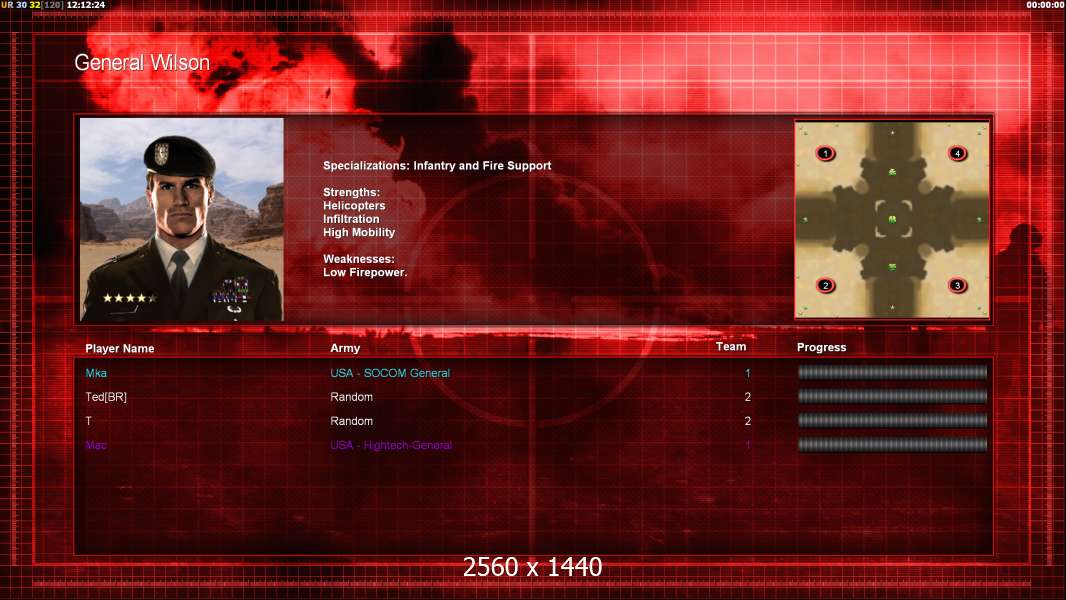This screenshot has width=1066, height=600.
Task: Click the 12:12:24 clock overlay
Action: click(x=86, y=5)
